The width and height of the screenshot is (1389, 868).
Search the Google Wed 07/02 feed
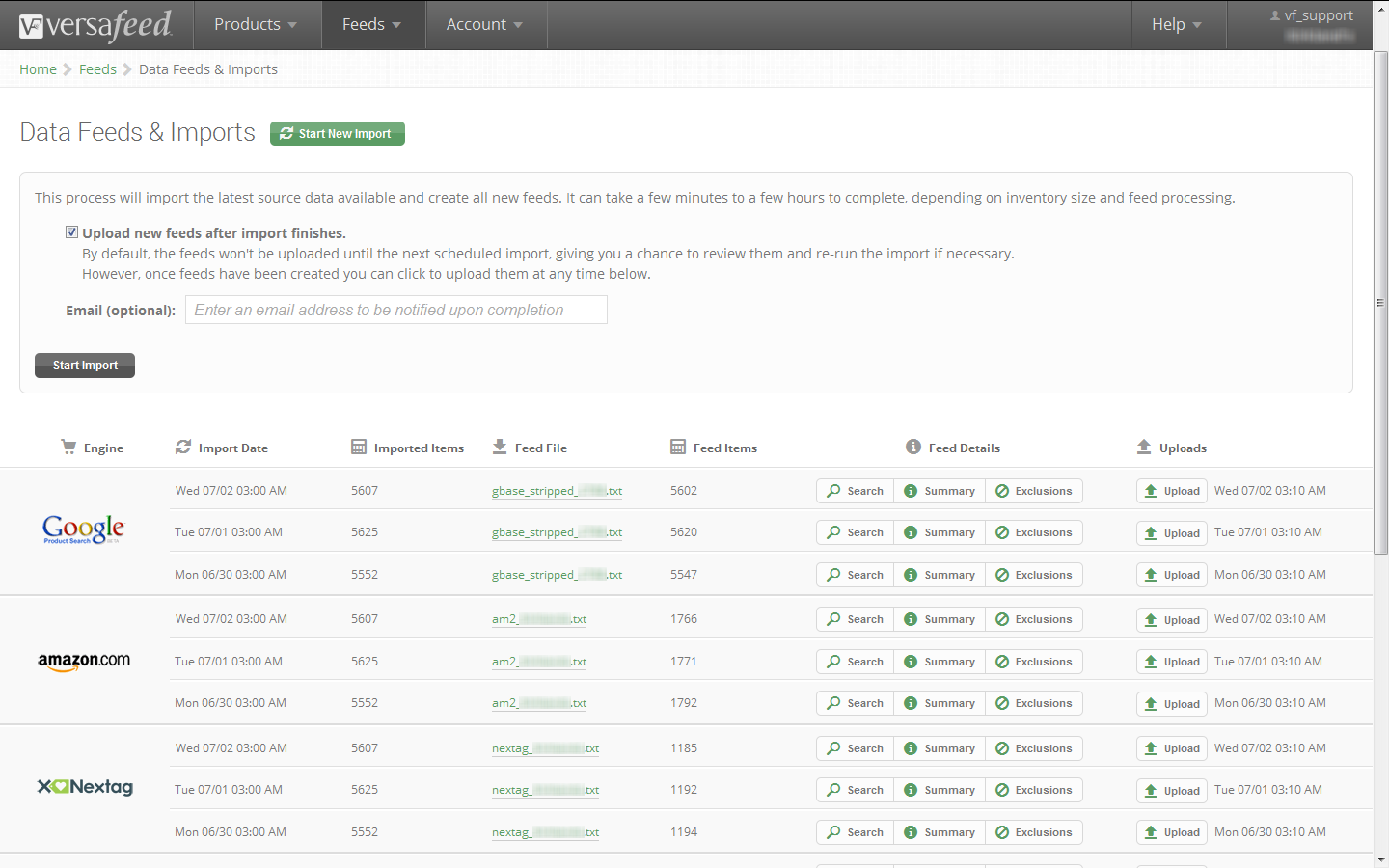tap(855, 491)
